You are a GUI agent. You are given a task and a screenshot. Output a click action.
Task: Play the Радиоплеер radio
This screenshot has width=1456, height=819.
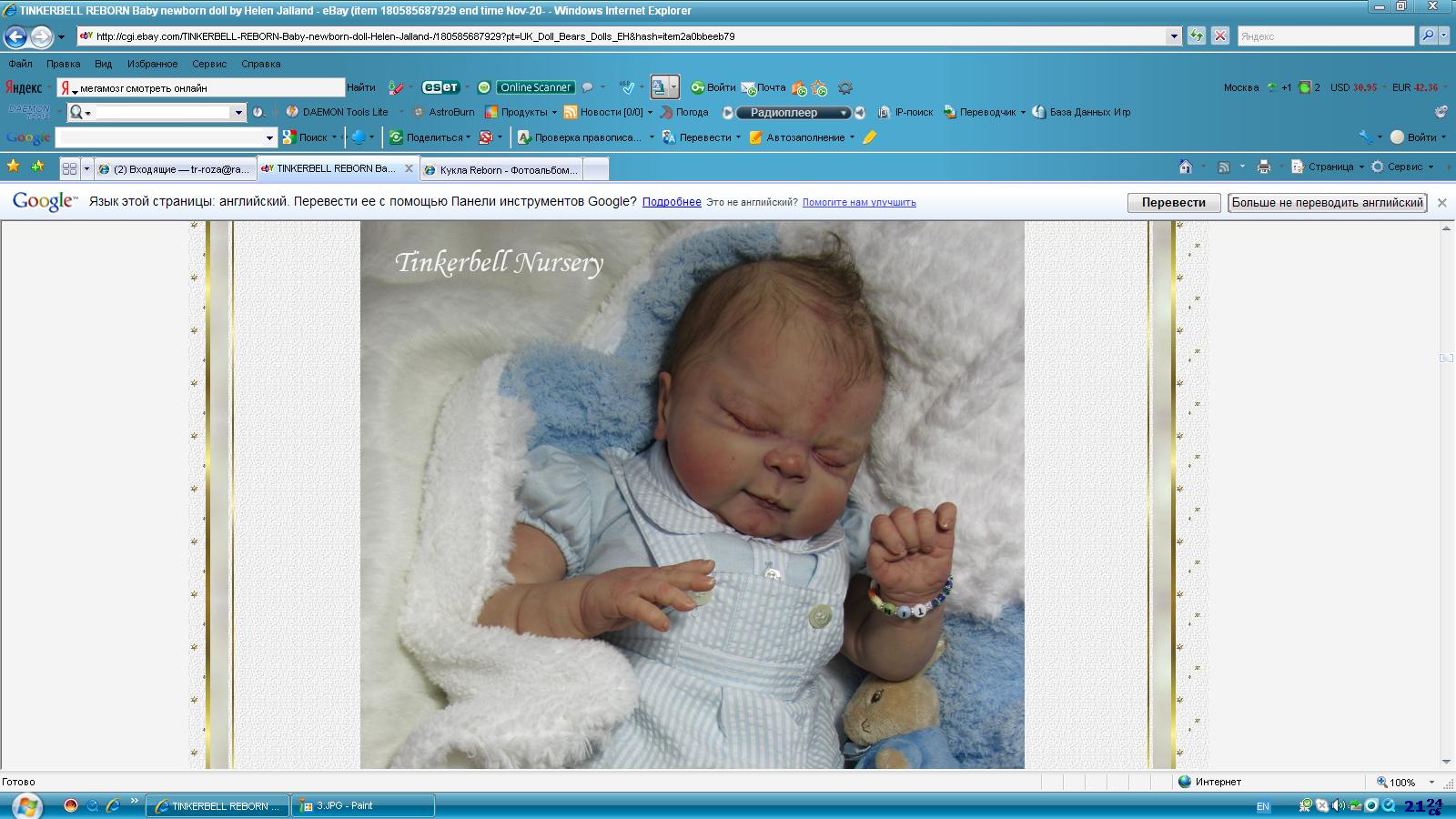click(x=728, y=113)
